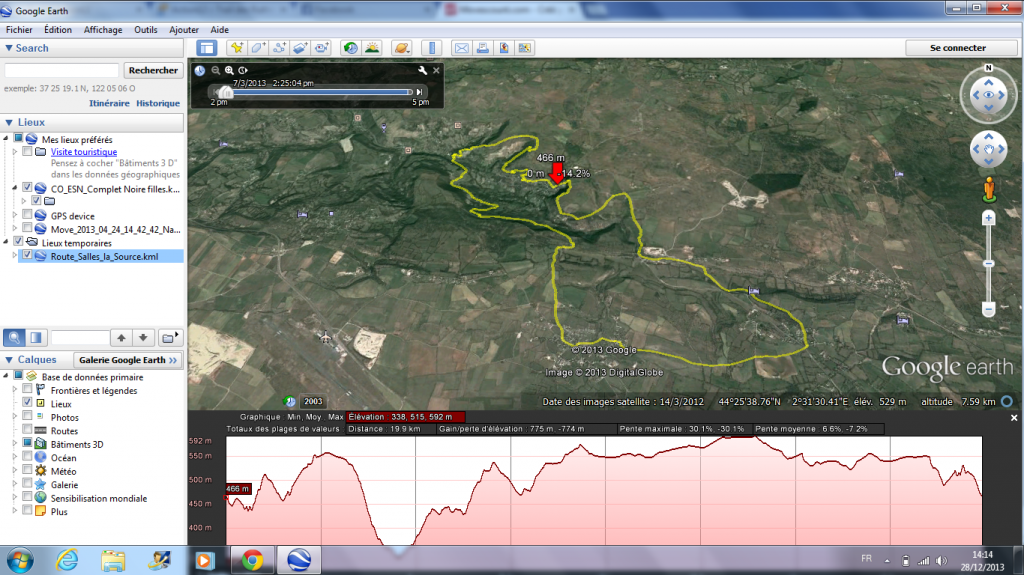Screen dimensions: 1024x575
Task: Click Rechercher button
Action: (x=153, y=70)
